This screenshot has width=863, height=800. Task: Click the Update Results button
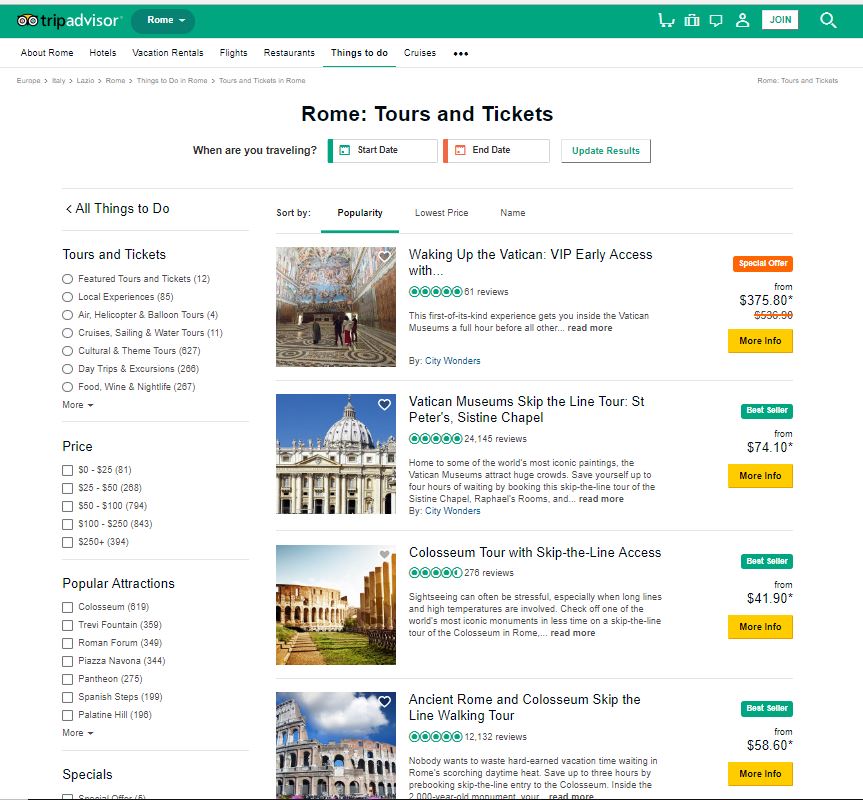tap(608, 151)
